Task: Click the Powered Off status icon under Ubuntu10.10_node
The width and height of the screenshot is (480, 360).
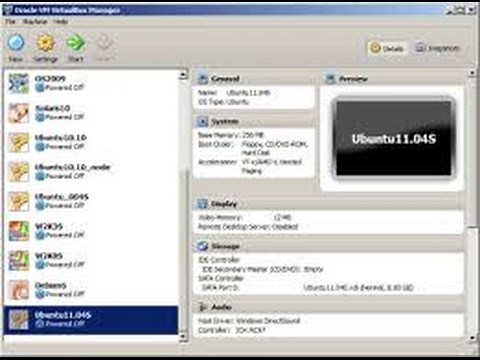Action: 40,176
